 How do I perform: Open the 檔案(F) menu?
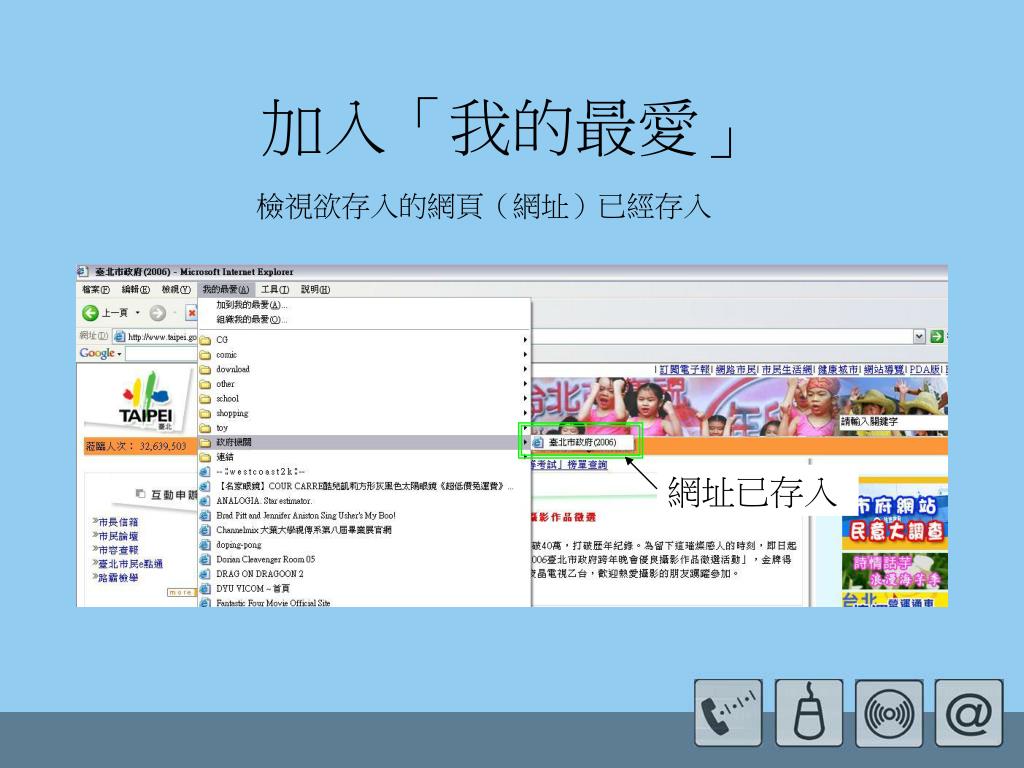[x=96, y=289]
